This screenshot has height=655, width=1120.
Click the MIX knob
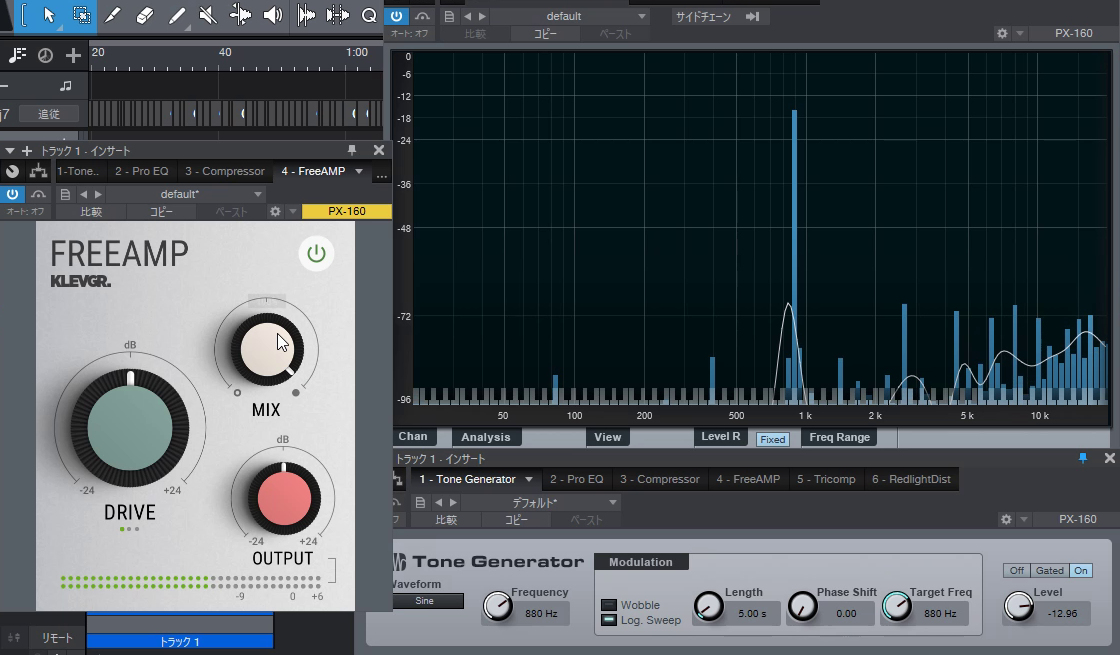(266, 349)
